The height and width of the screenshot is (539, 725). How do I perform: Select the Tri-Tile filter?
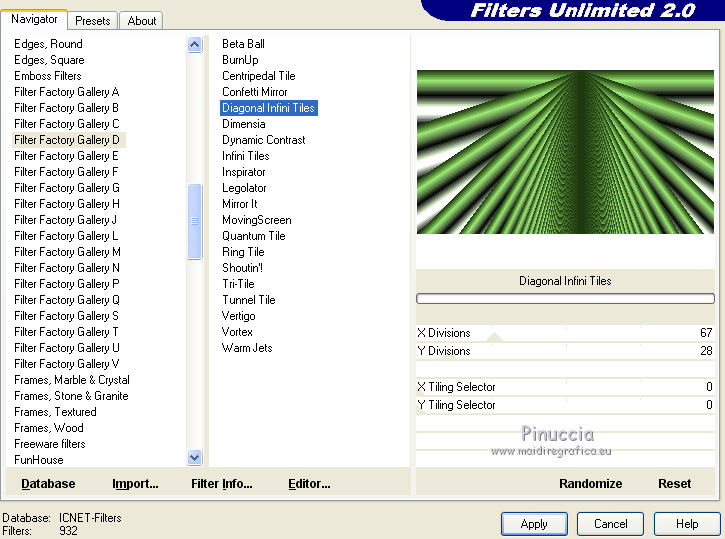(x=238, y=284)
